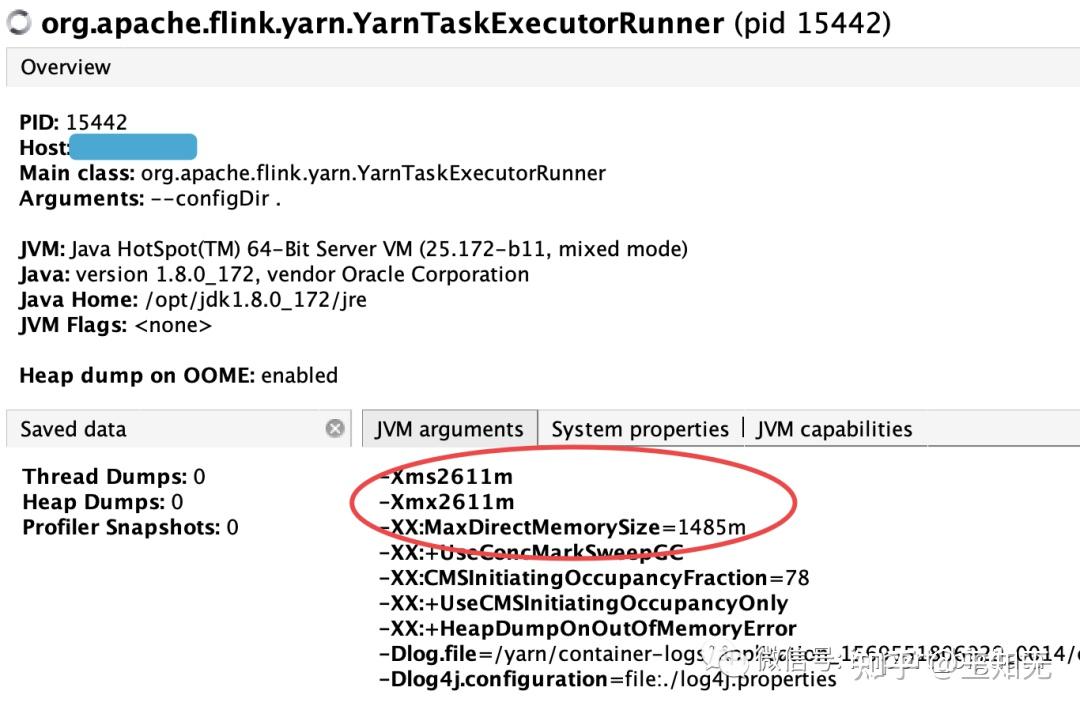The height and width of the screenshot is (710, 1080).
Task: Click the JVM Flags none value
Action: tap(172, 324)
